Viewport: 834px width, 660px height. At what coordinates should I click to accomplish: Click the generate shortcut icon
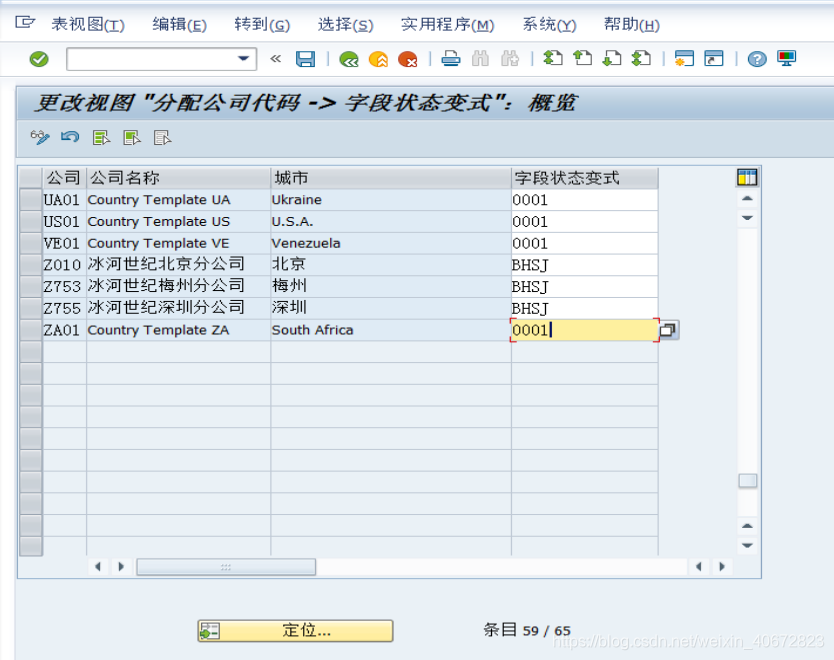714,58
